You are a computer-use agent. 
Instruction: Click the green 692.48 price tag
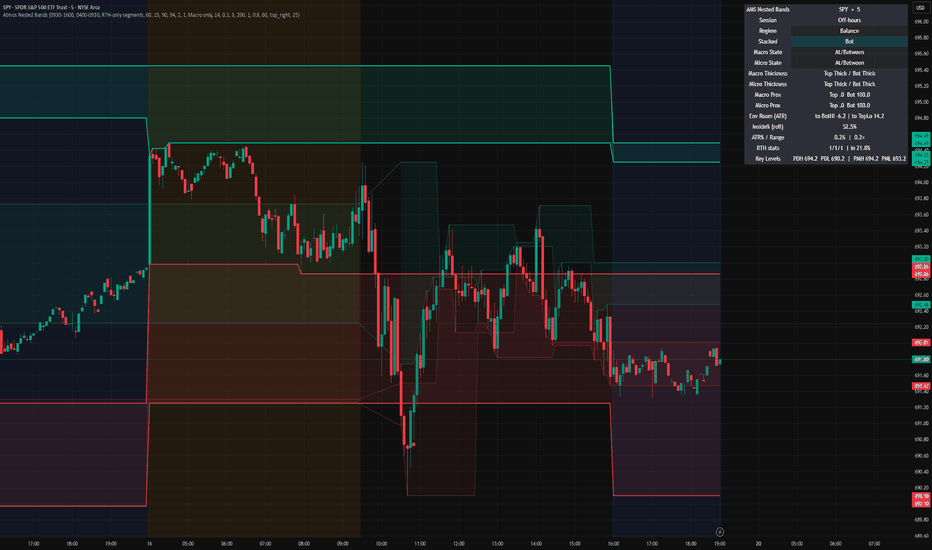pyautogui.click(x=921, y=304)
